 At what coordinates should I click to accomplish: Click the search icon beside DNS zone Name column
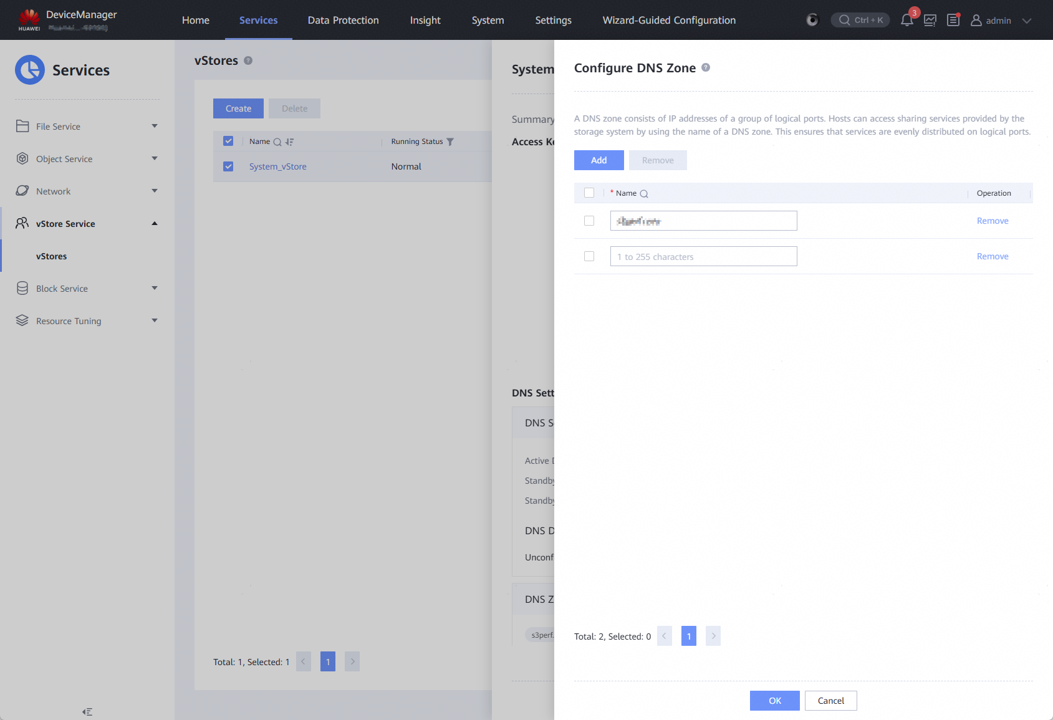click(x=644, y=194)
